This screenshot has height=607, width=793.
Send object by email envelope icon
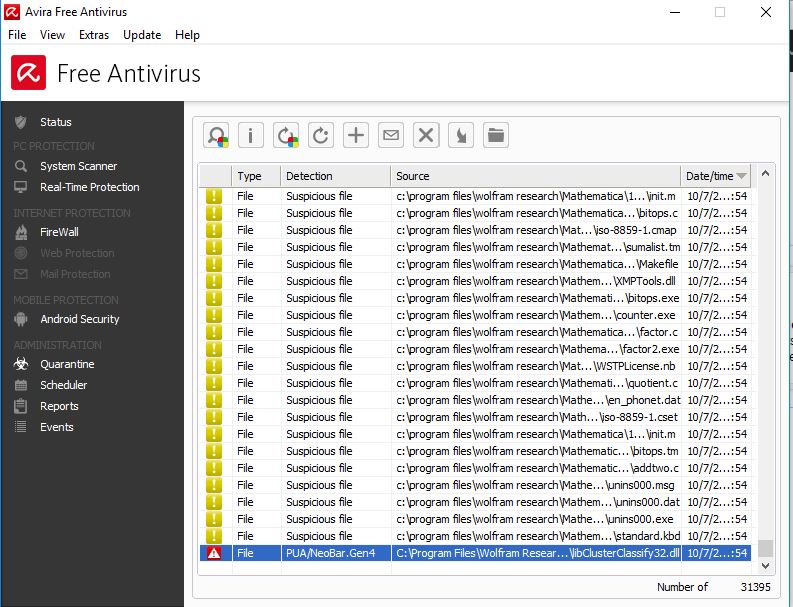pos(391,136)
